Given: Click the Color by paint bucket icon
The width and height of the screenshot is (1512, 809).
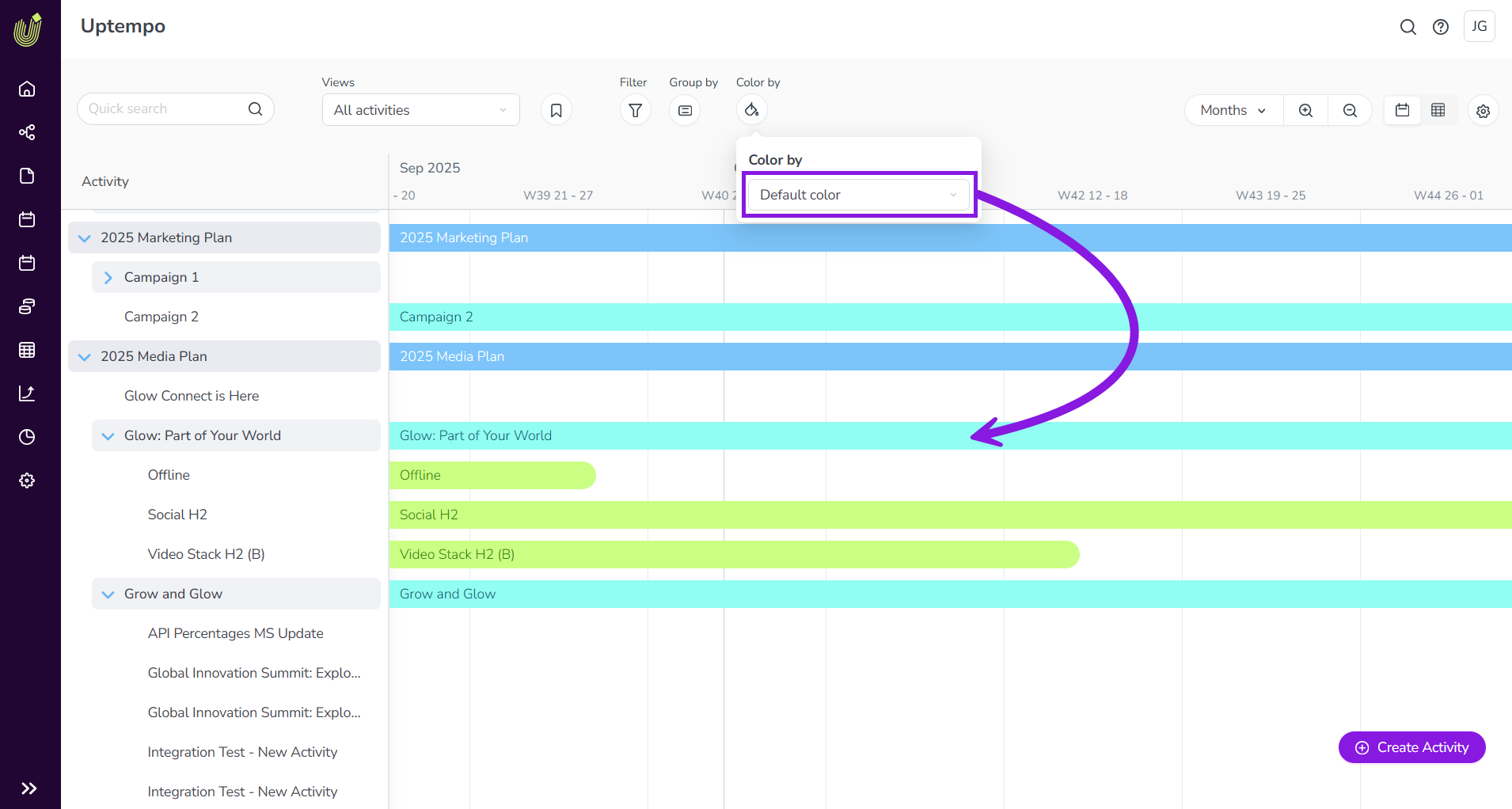Looking at the screenshot, I should (x=751, y=110).
